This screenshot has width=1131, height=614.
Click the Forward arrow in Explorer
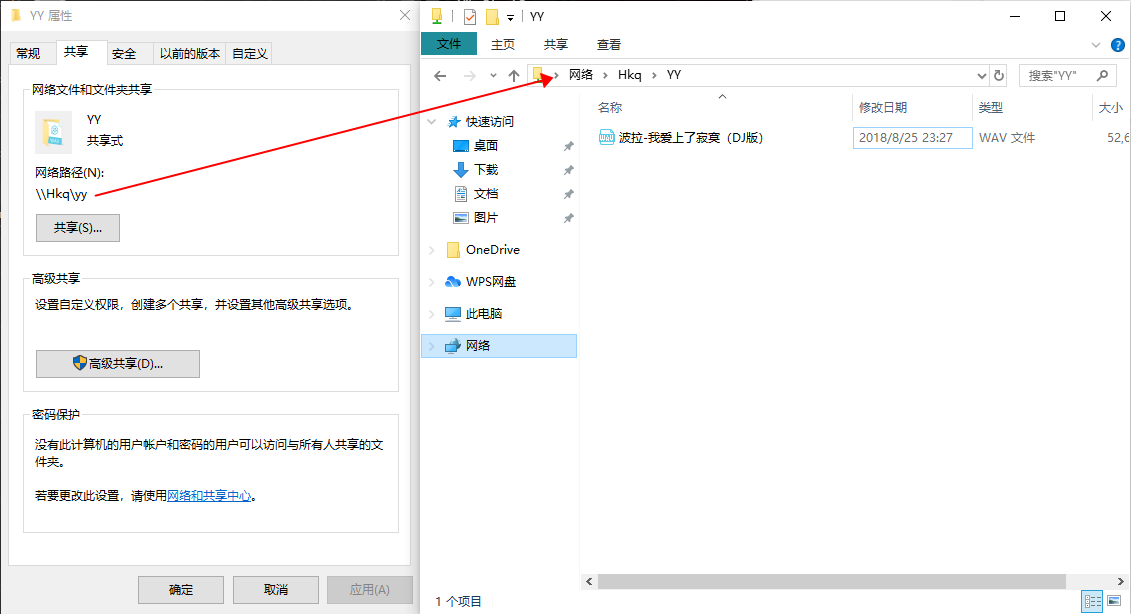(x=470, y=76)
